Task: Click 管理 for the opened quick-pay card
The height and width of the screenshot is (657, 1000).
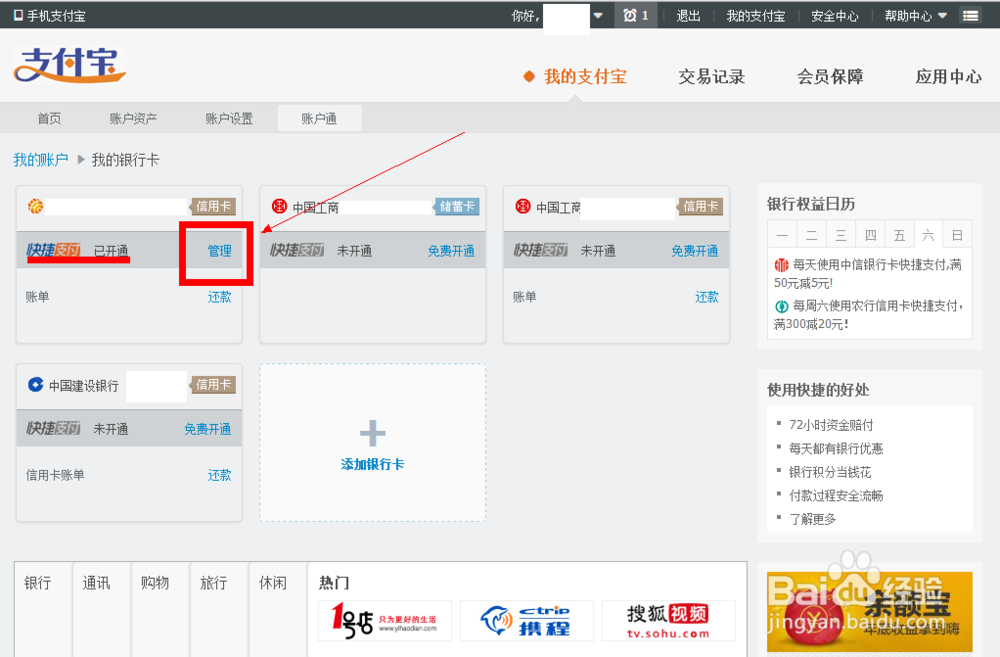Action: click(x=219, y=251)
